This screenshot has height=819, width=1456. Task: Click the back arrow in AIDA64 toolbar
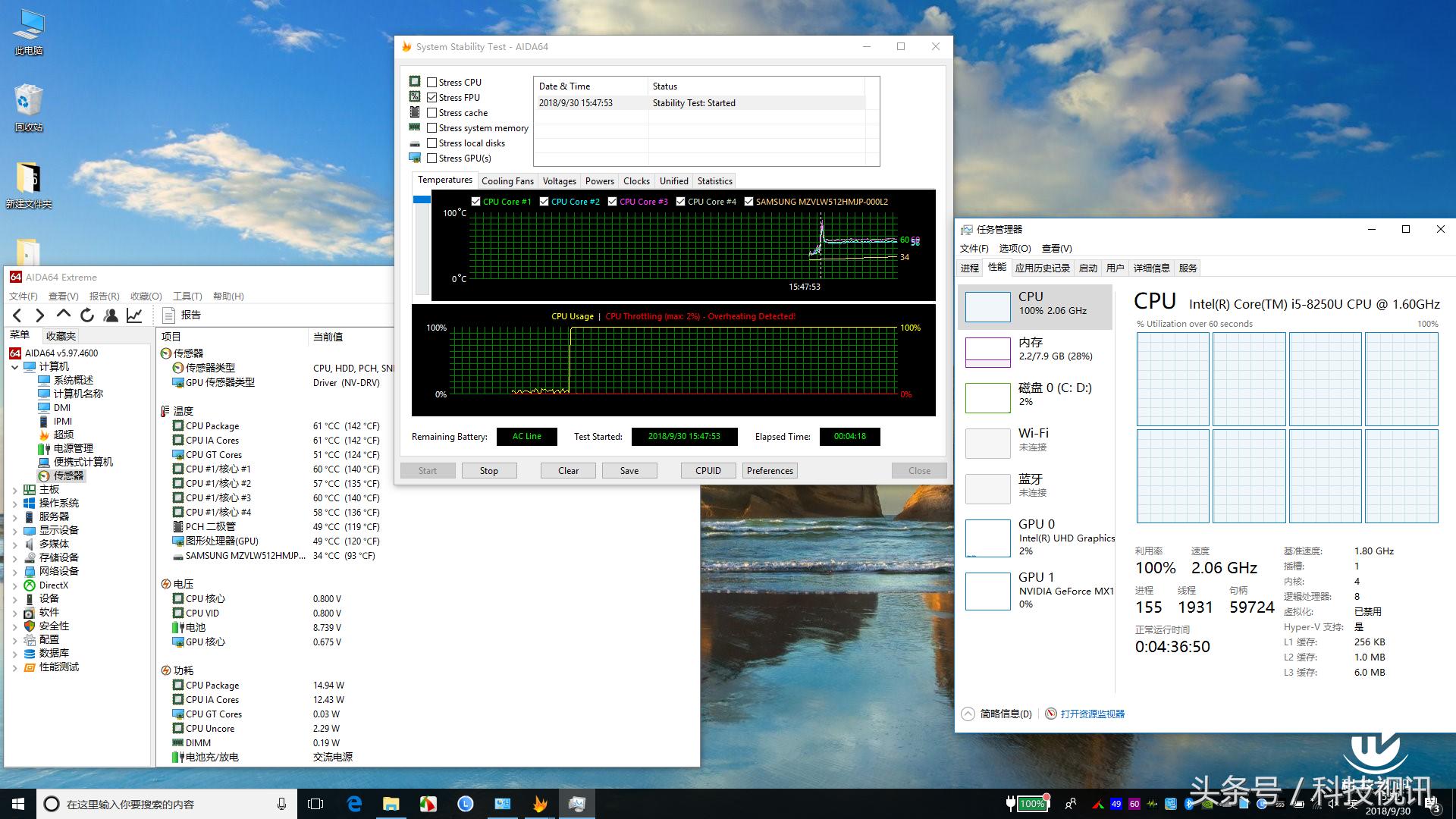(17, 315)
